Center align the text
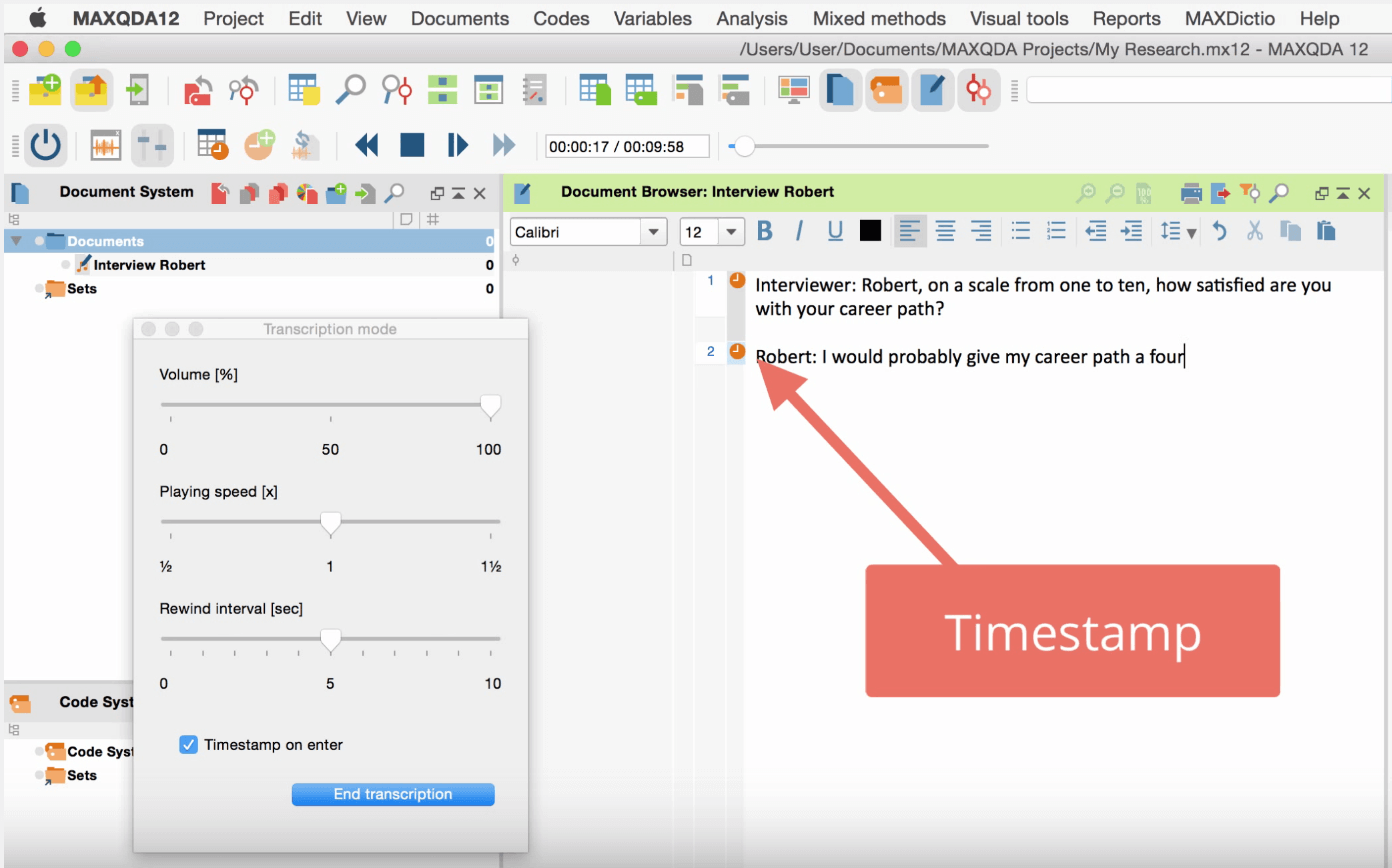The image size is (1392, 868). coord(945,232)
